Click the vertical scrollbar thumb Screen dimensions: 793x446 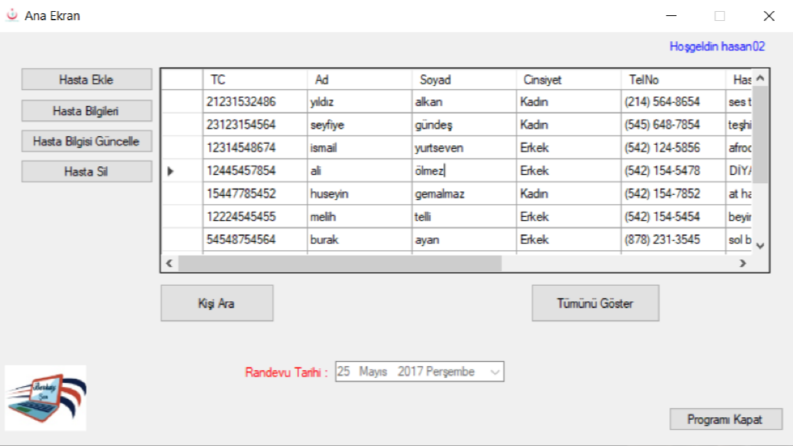pyautogui.click(x=760, y=135)
